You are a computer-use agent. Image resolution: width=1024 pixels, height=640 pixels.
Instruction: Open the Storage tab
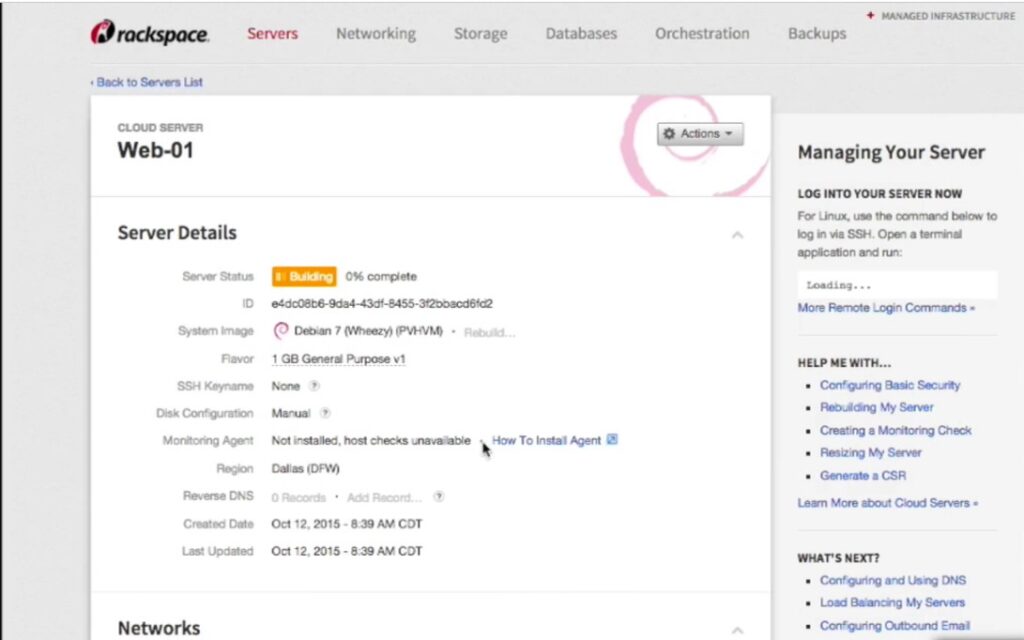coord(481,34)
